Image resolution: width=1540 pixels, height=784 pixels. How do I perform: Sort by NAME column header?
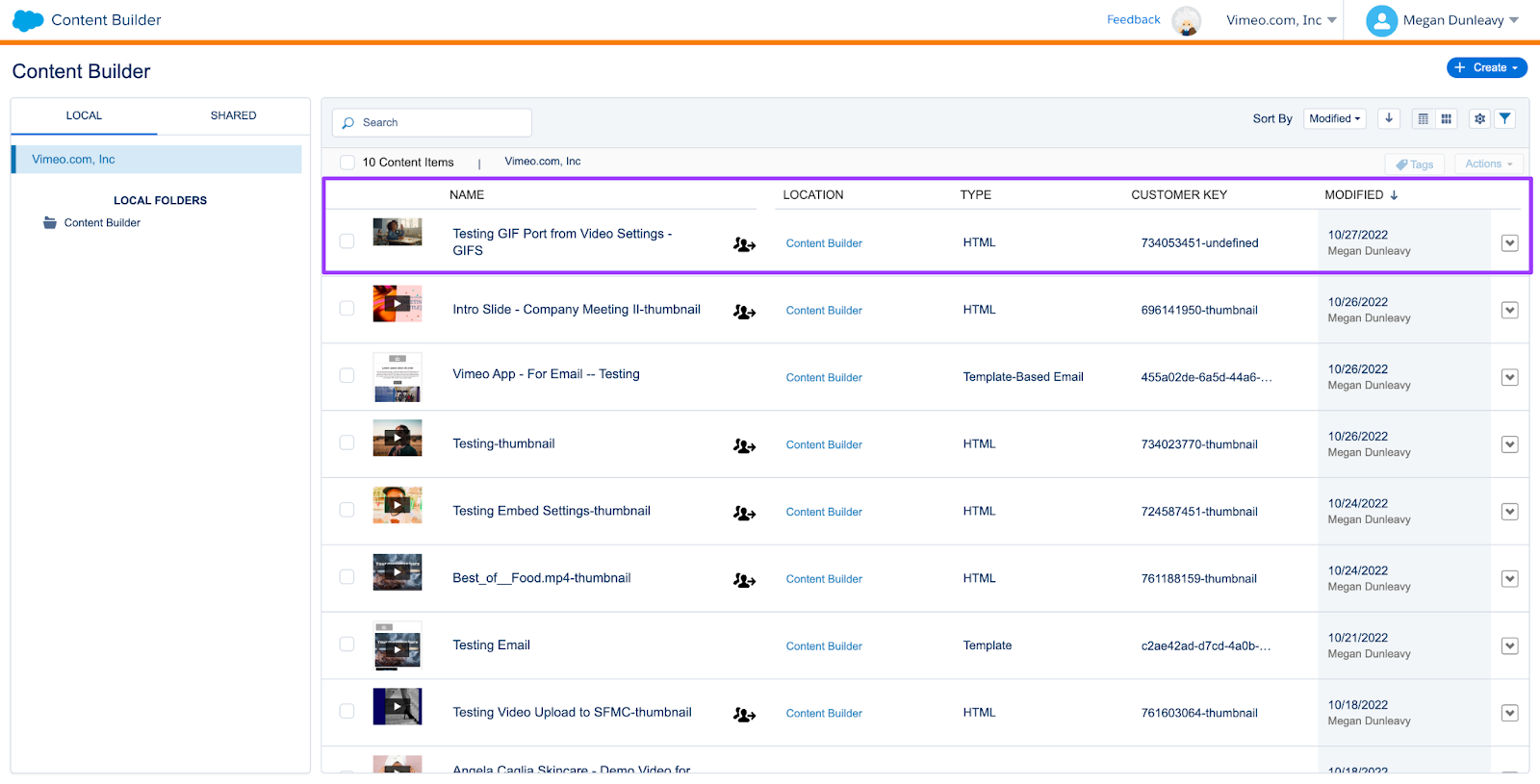point(467,195)
